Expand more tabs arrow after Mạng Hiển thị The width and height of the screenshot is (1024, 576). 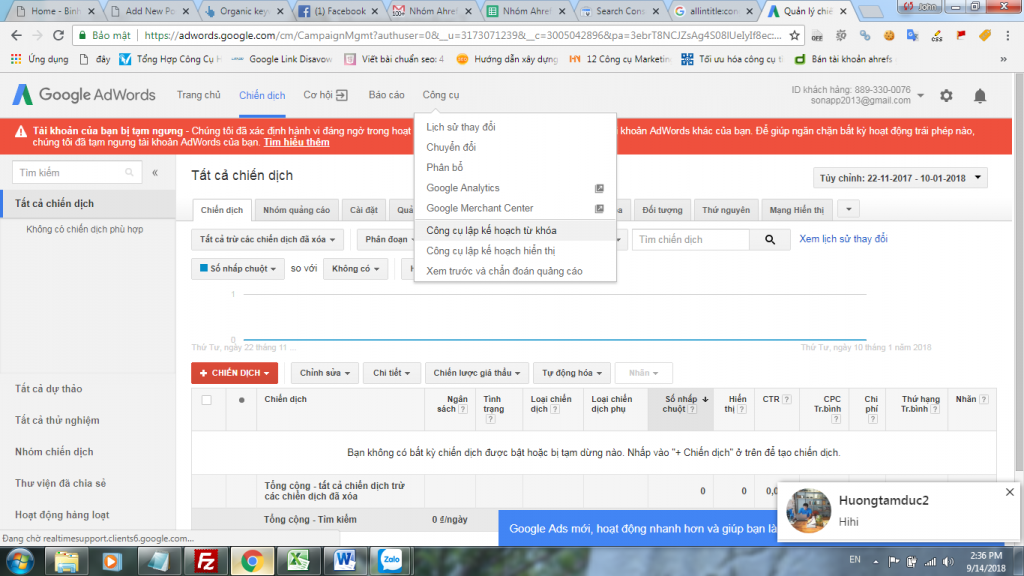[848, 210]
